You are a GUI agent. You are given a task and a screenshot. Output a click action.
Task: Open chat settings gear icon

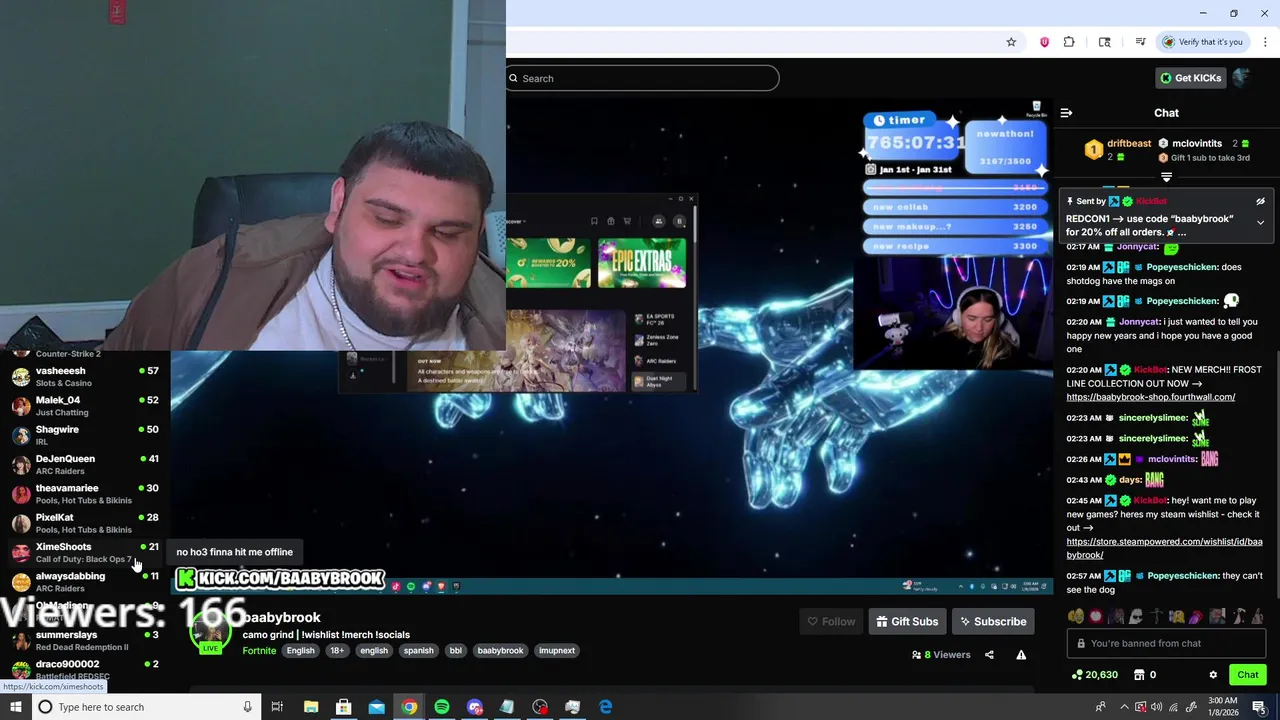tap(1213, 675)
